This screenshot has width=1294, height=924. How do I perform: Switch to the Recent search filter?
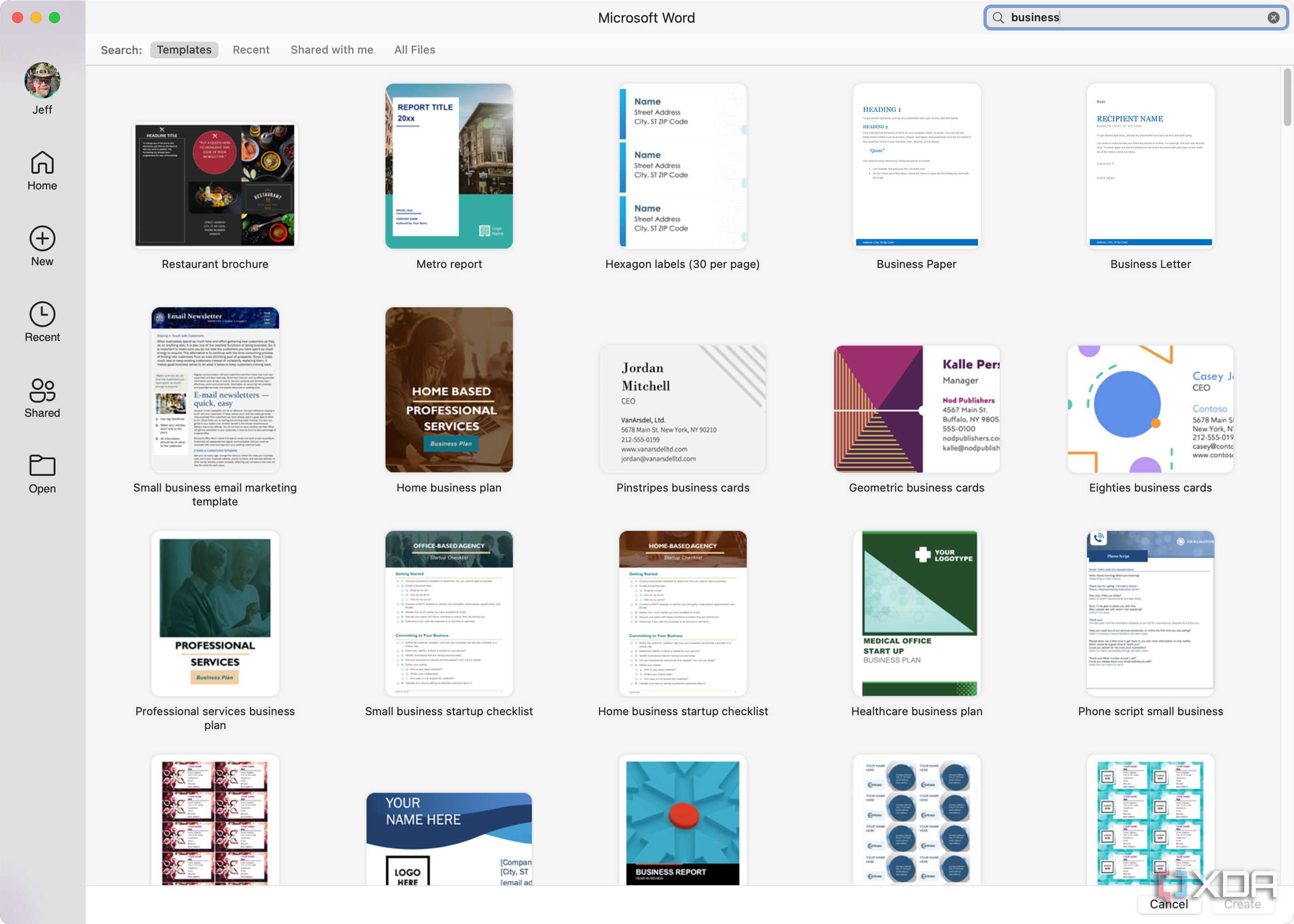pos(251,49)
